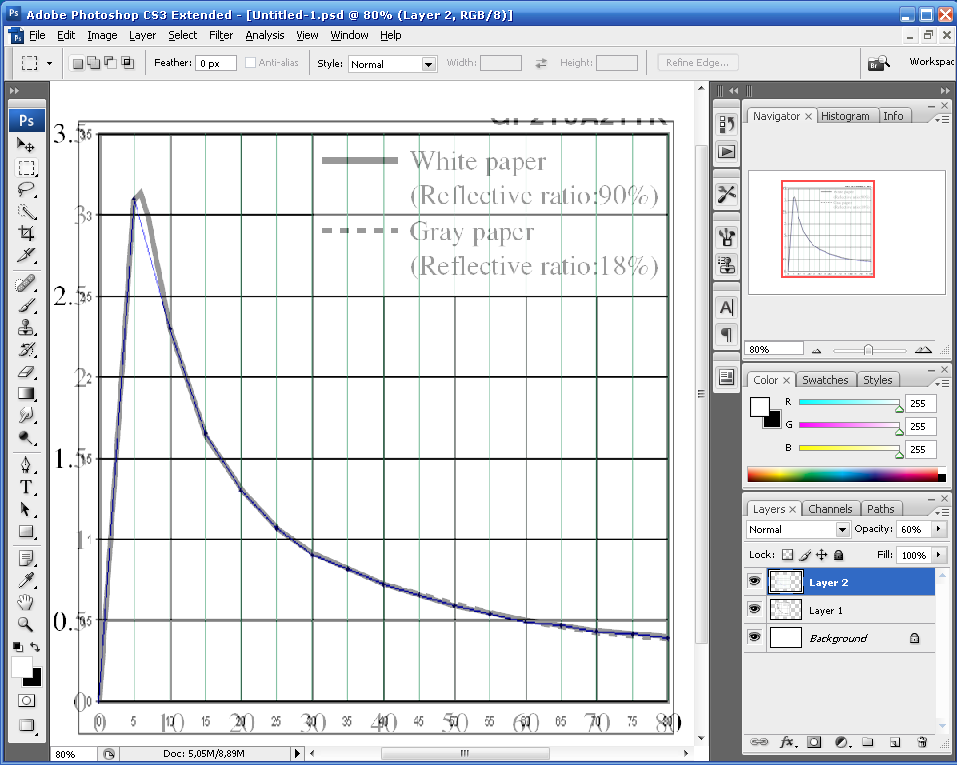
Task: Click the Hand tool
Action: (27, 601)
